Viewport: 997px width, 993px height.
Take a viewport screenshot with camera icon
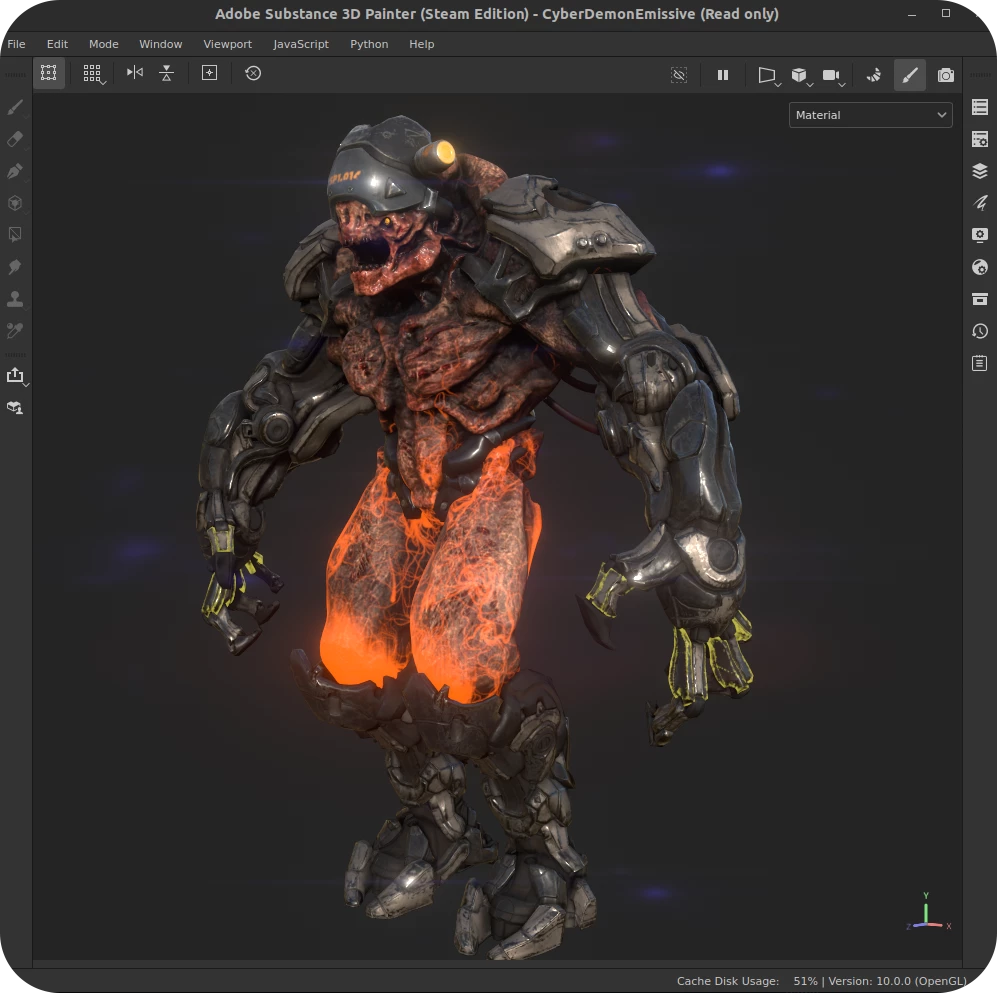(945, 75)
